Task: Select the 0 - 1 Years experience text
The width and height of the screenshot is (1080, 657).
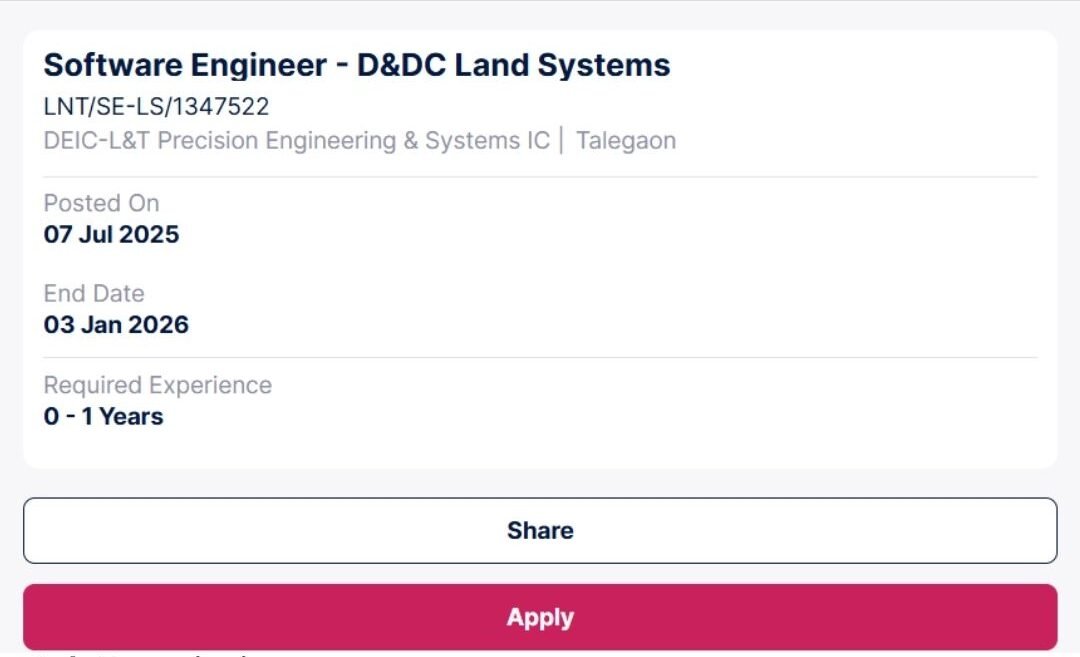Action: point(103,416)
